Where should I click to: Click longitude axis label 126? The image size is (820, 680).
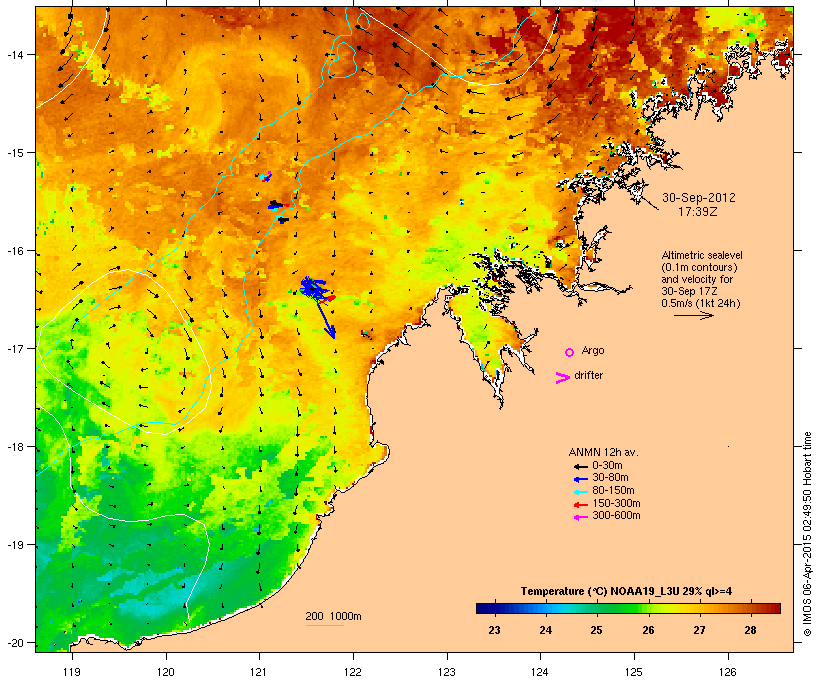(x=728, y=672)
